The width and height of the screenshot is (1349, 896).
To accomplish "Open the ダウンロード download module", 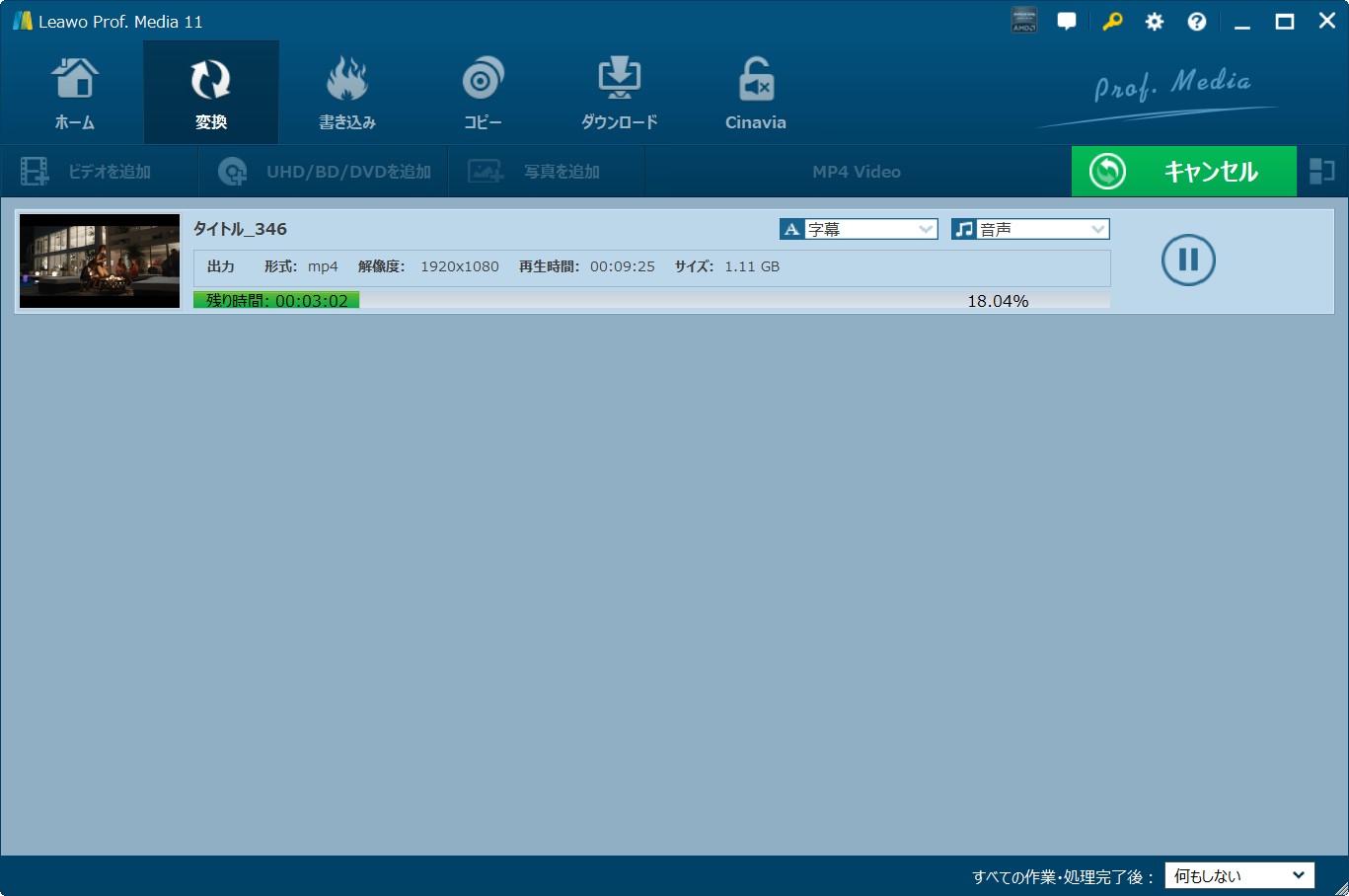I will click(x=619, y=93).
